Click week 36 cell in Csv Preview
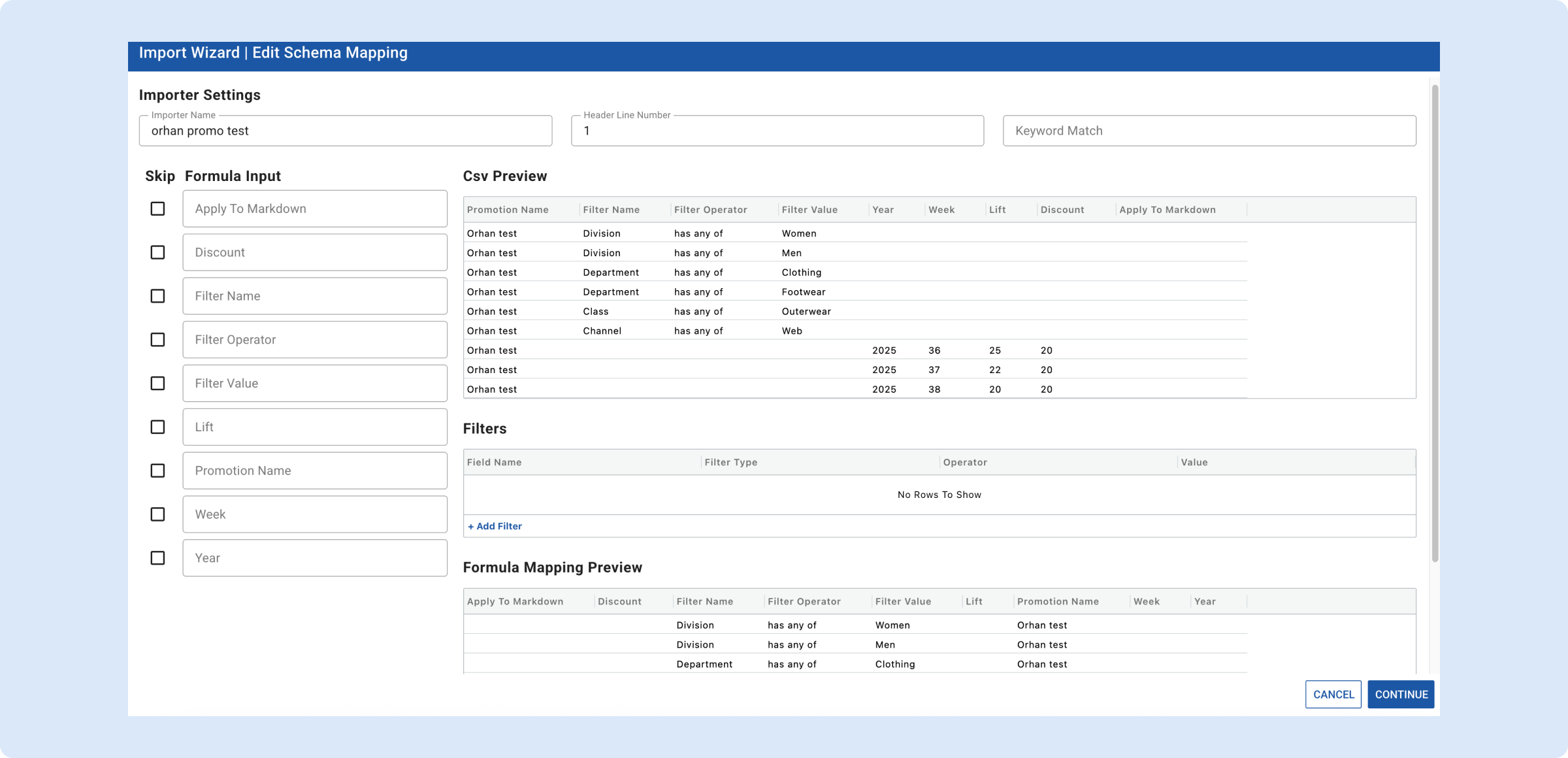The width and height of the screenshot is (1568, 758). (934, 351)
